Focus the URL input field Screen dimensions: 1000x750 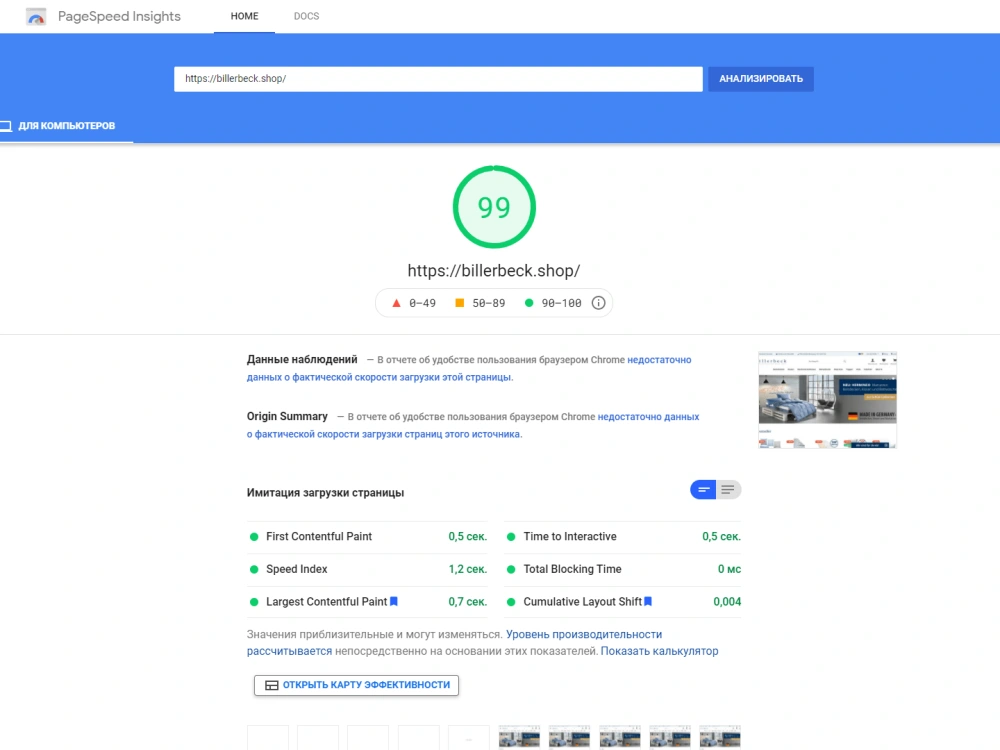[x=438, y=79]
